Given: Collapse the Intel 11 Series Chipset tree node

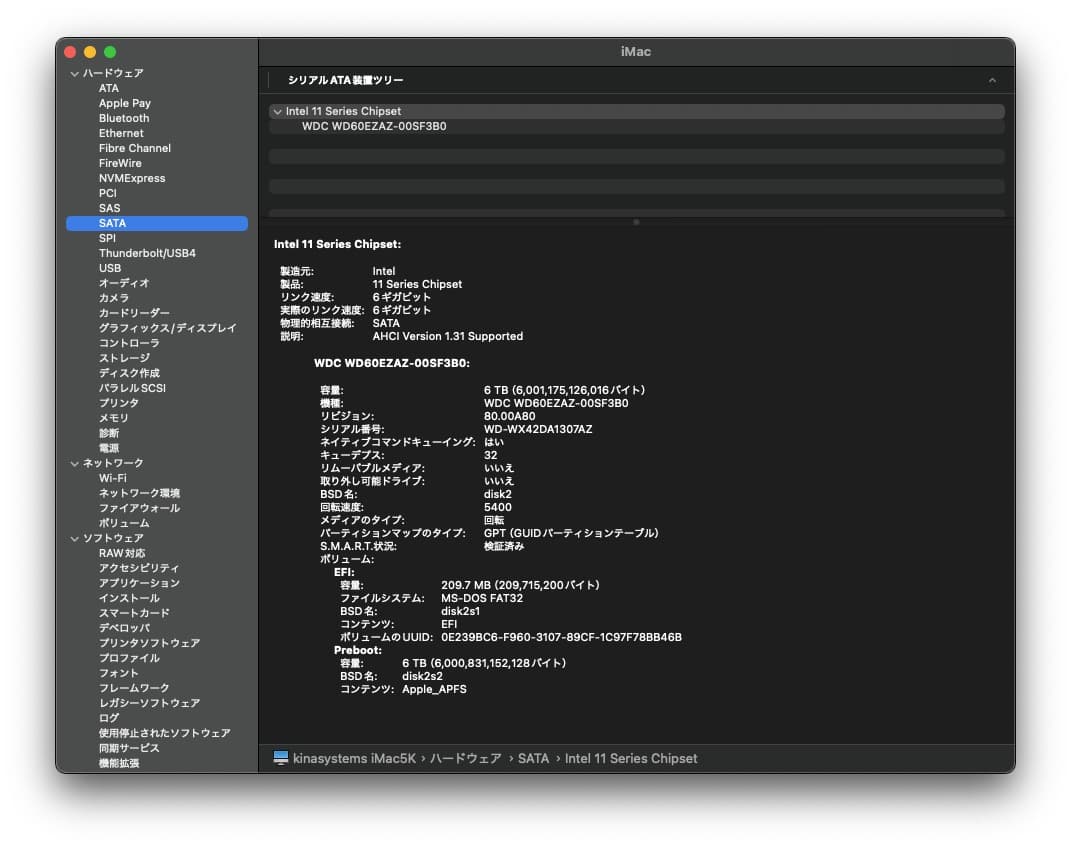Looking at the screenshot, I should 277,111.
